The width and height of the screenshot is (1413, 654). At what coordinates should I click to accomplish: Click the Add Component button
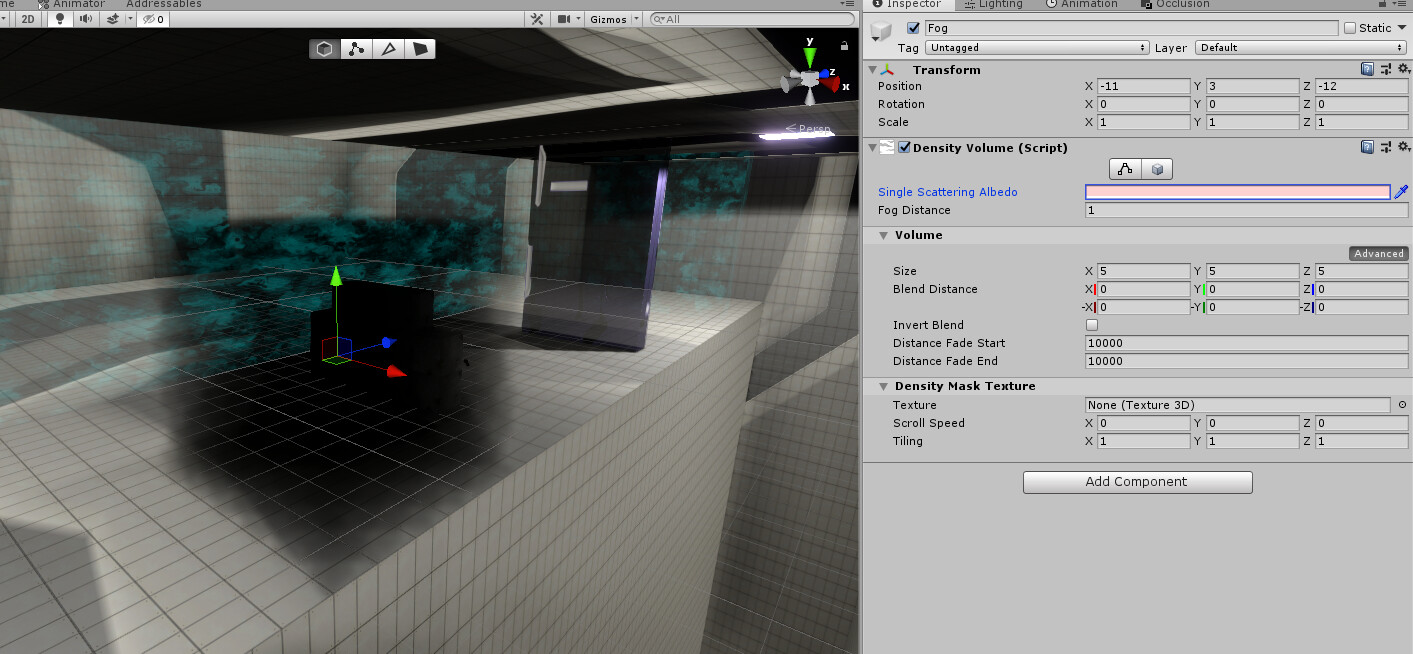[x=1137, y=482]
